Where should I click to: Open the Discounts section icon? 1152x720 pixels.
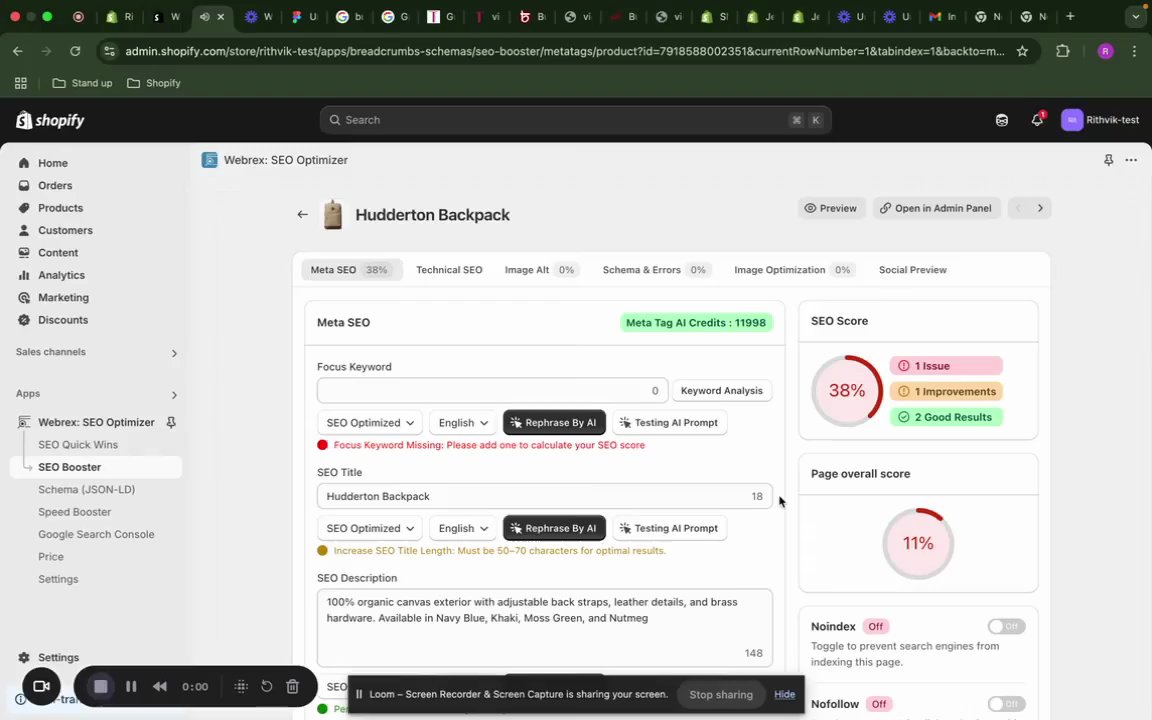pyautogui.click(x=24, y=320)
